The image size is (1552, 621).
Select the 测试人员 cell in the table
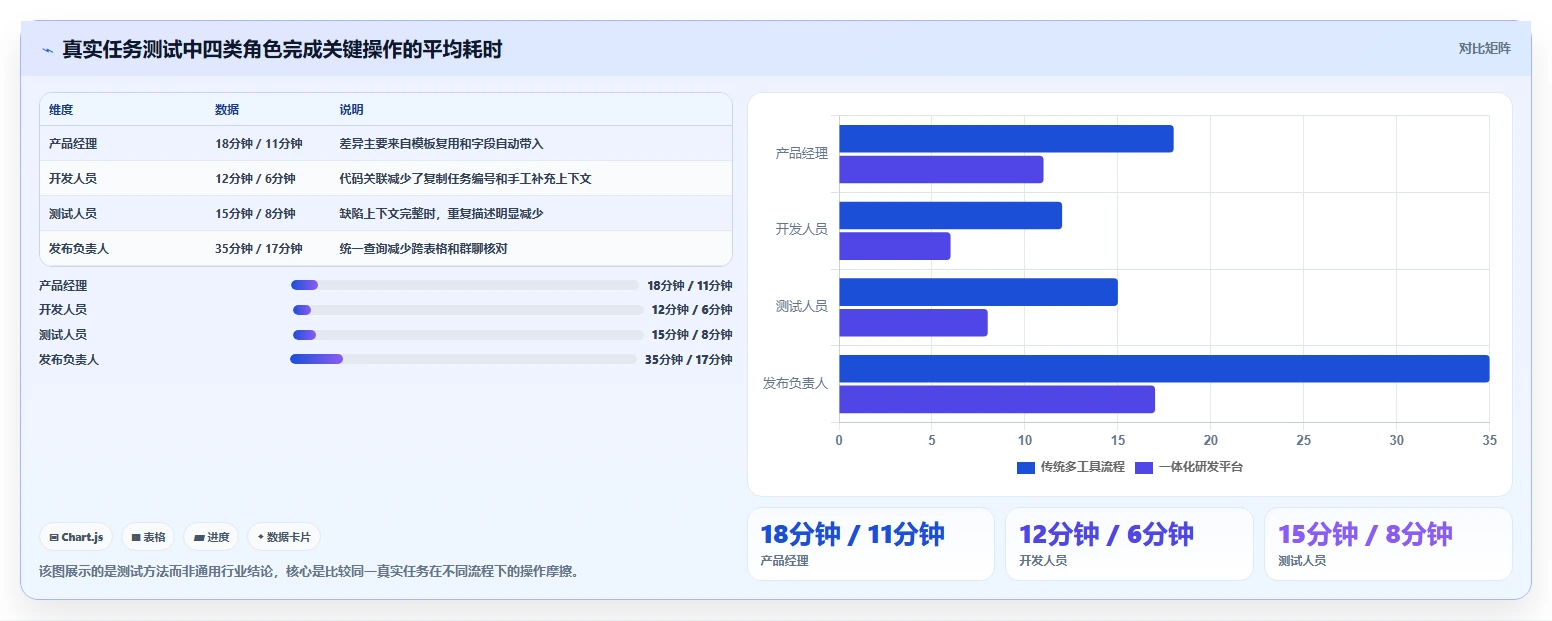coord(73,214)
